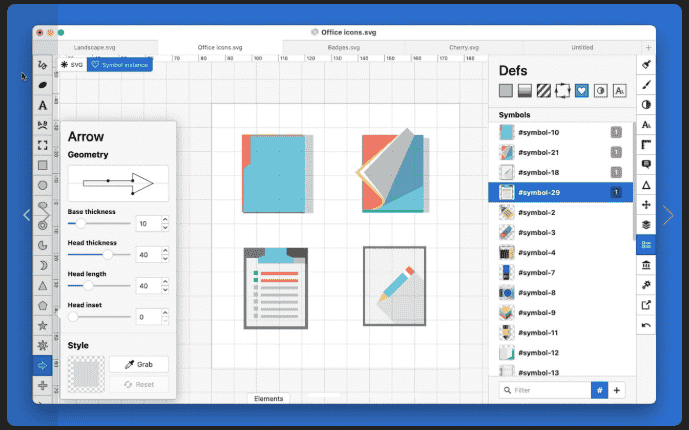This screenshot has width=689, height=430.
Task: Open the Meta speech-bubble panel
Action: coord(646,165)
